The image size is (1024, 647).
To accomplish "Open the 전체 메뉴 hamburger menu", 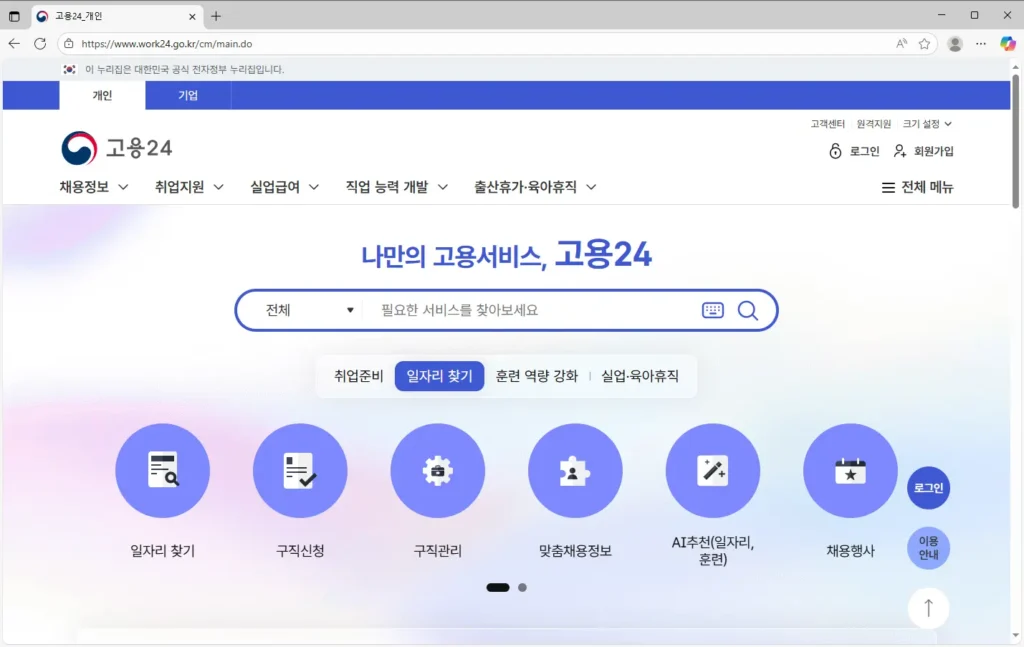I will (918, 187).
